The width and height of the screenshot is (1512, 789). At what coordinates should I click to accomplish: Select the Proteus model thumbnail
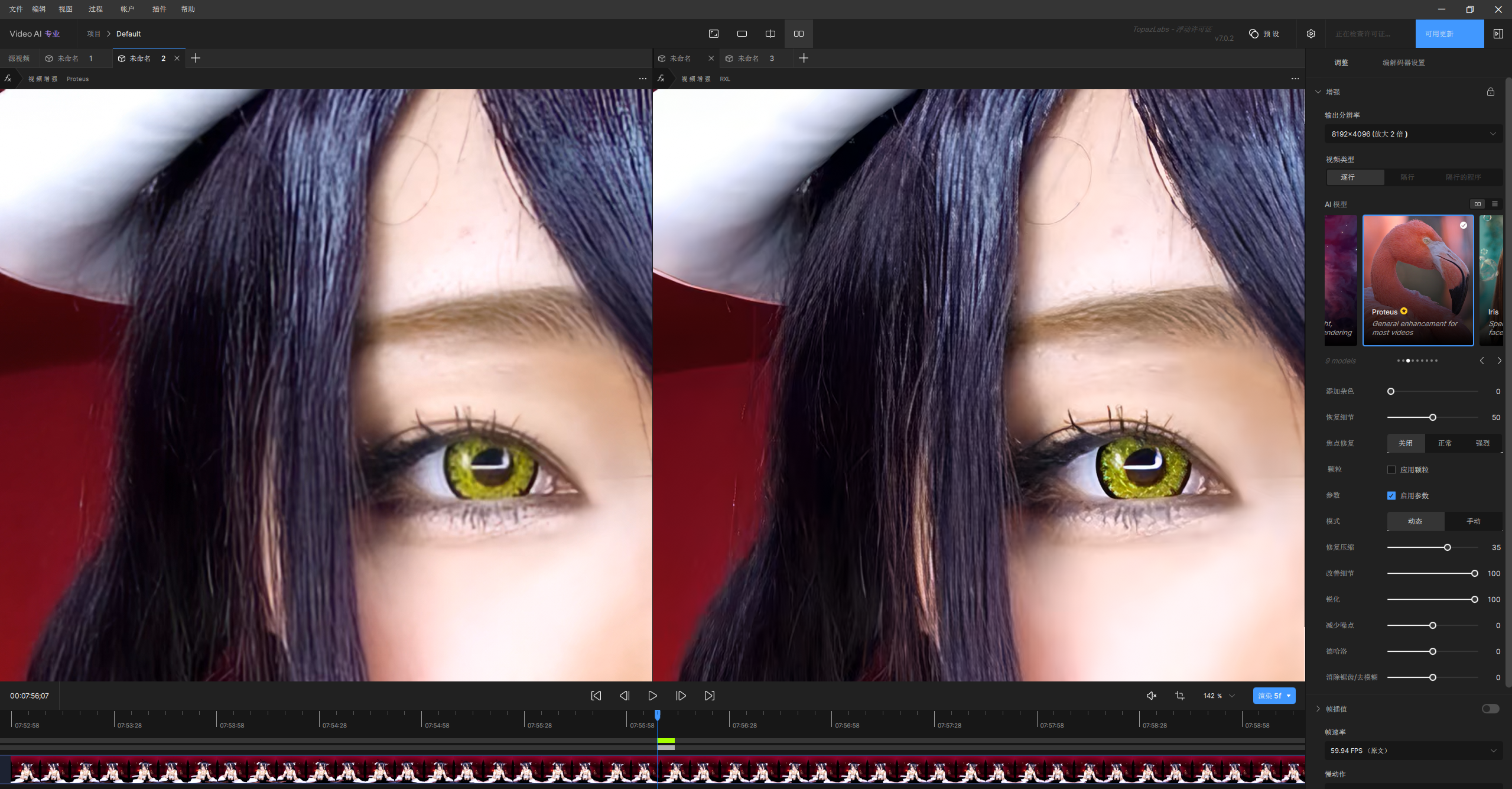pyautogui.click(x=1418, y=280)
